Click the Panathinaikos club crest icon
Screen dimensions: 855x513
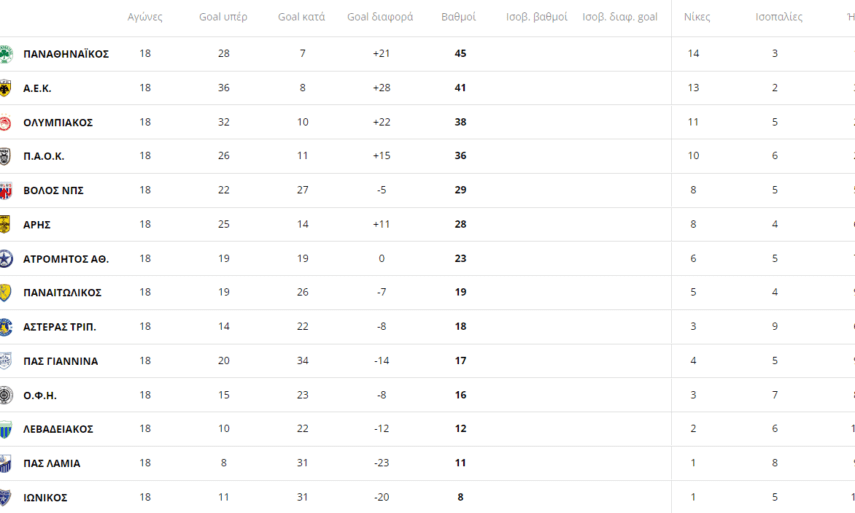(x=6, y=54)
